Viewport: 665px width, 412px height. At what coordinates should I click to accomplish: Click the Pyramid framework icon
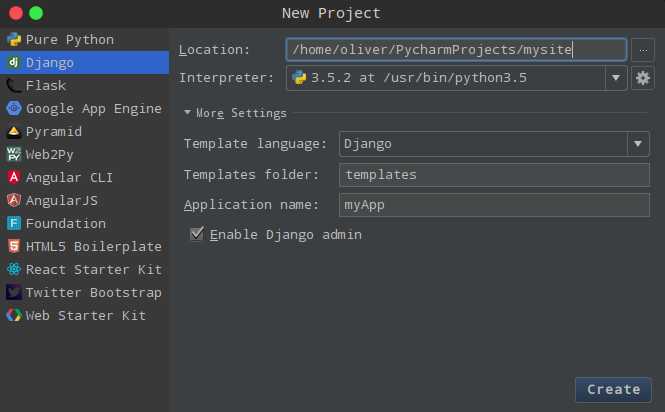click(x=14, y=132)
